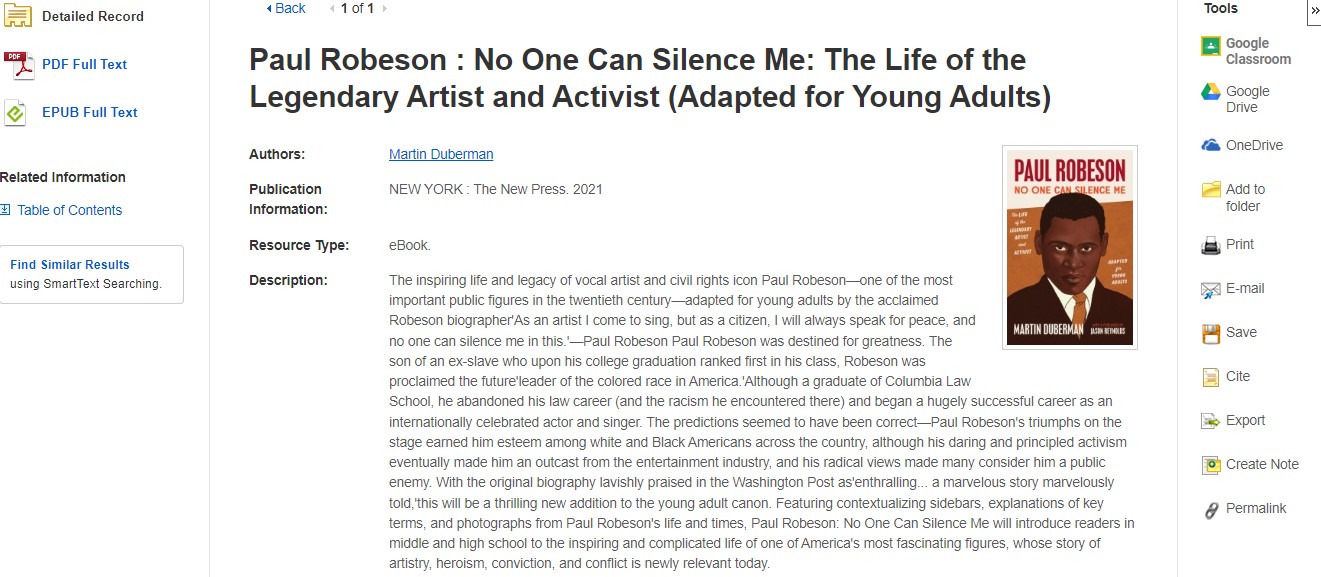Screen dimensions: 1321x577
Task: Click the Save floppy disk icon
Action: pyautogui.click(x=1210, y=333)
